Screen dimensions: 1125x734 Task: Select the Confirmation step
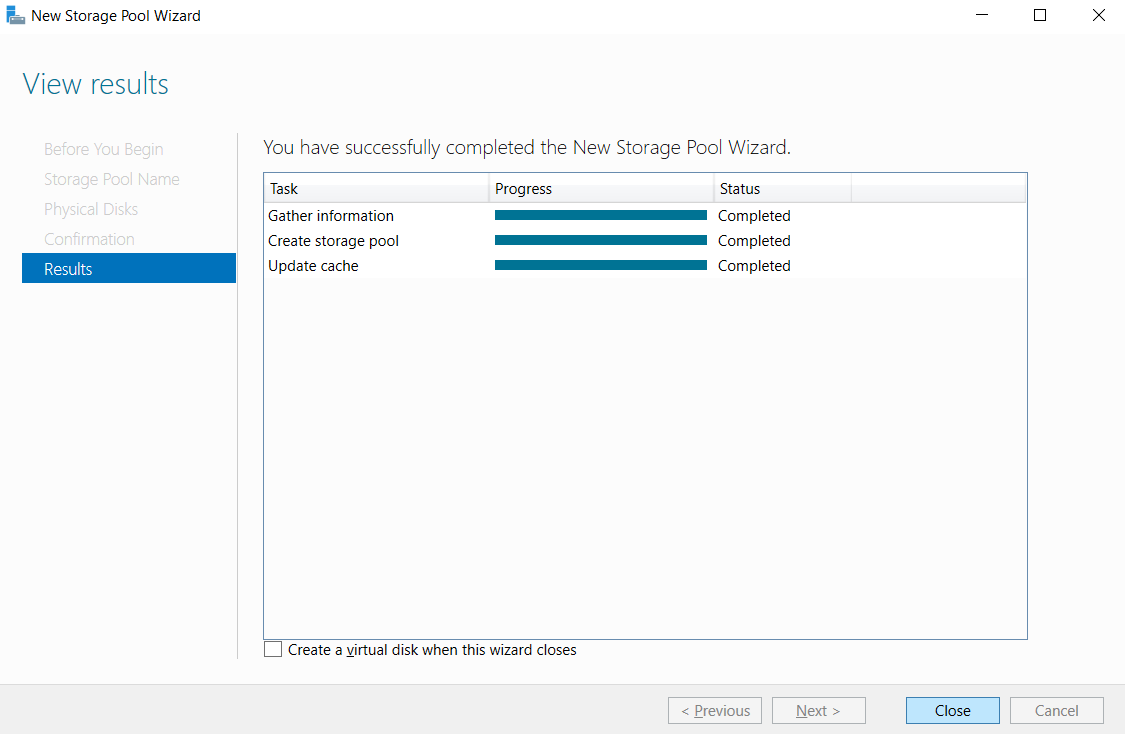[x=90, y=240]
